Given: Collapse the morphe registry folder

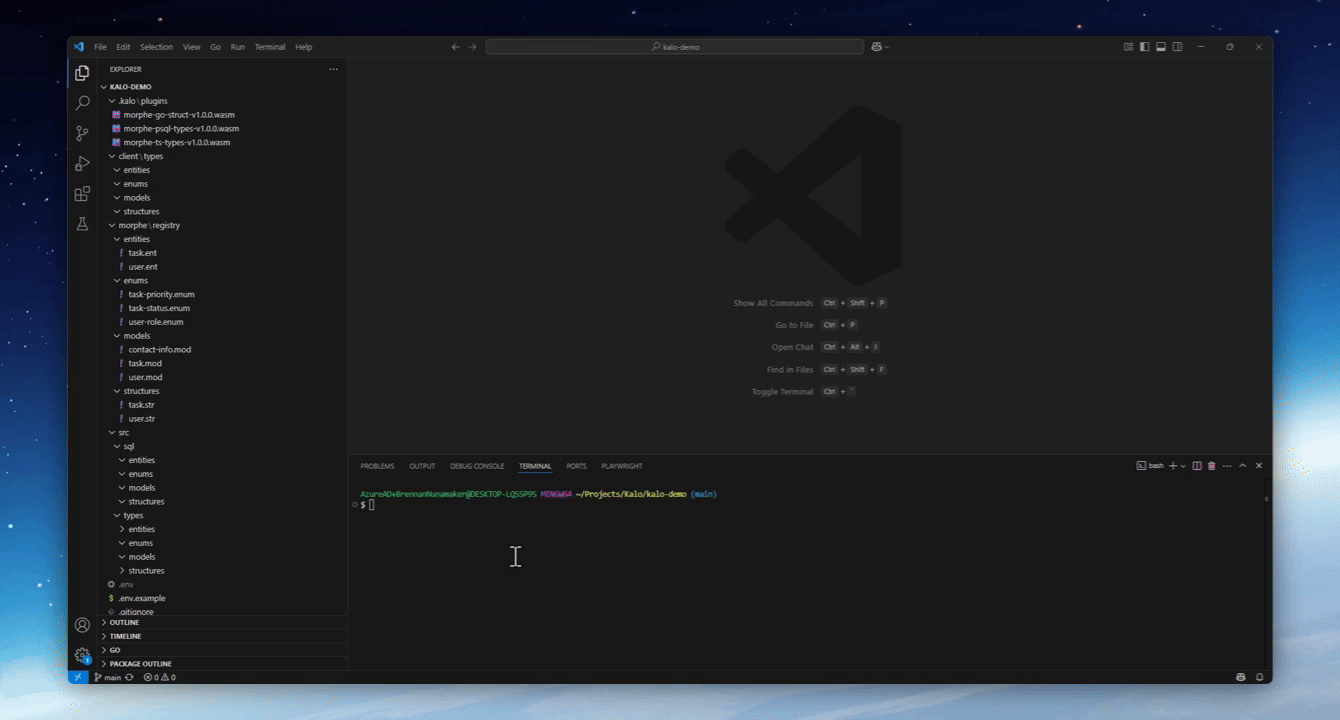Looking at the screenshot, I should (149, 226).
